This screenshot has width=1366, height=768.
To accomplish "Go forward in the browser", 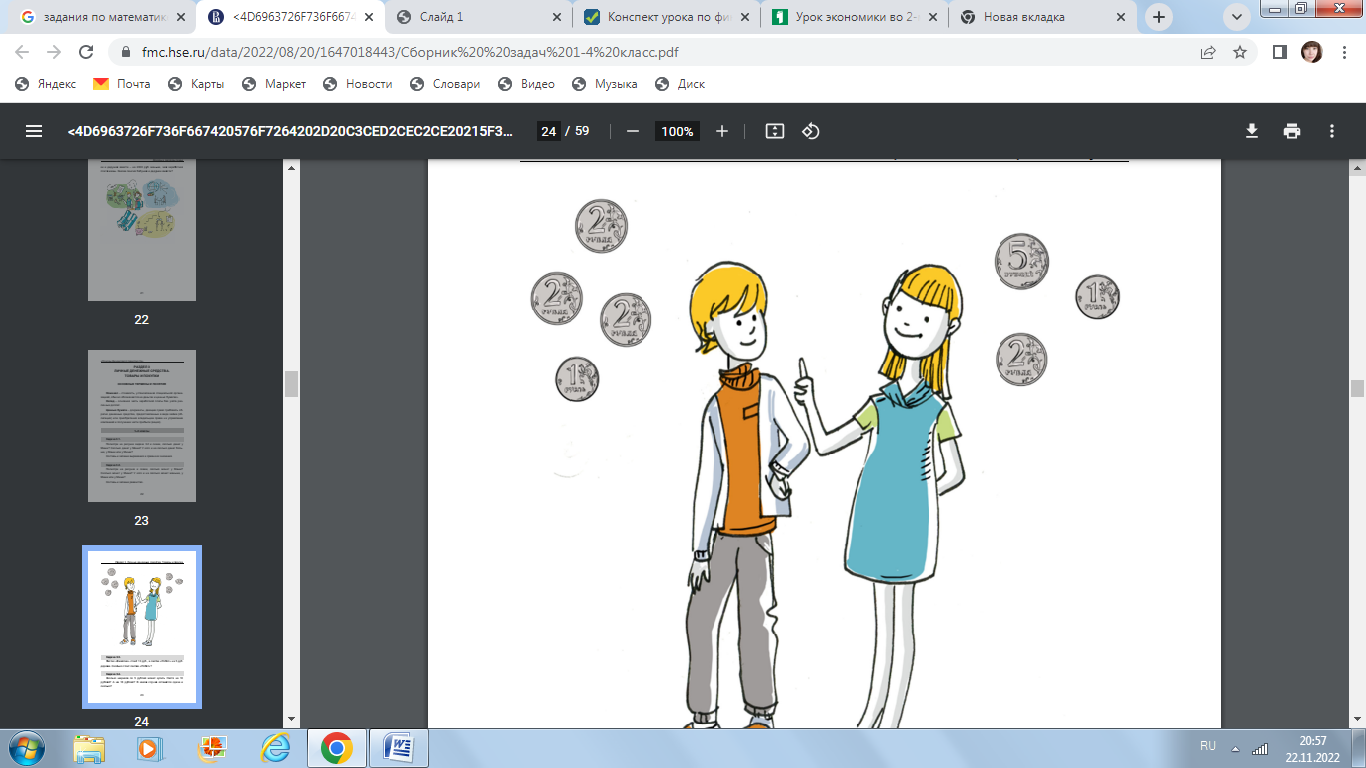I will [54, 52].
